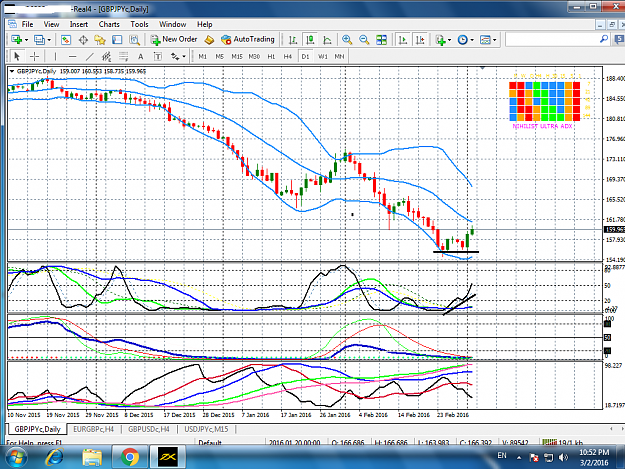The width and height of the screenshot is (625, 469).
Task: Select the horizontal line tool
Action: 72,57
